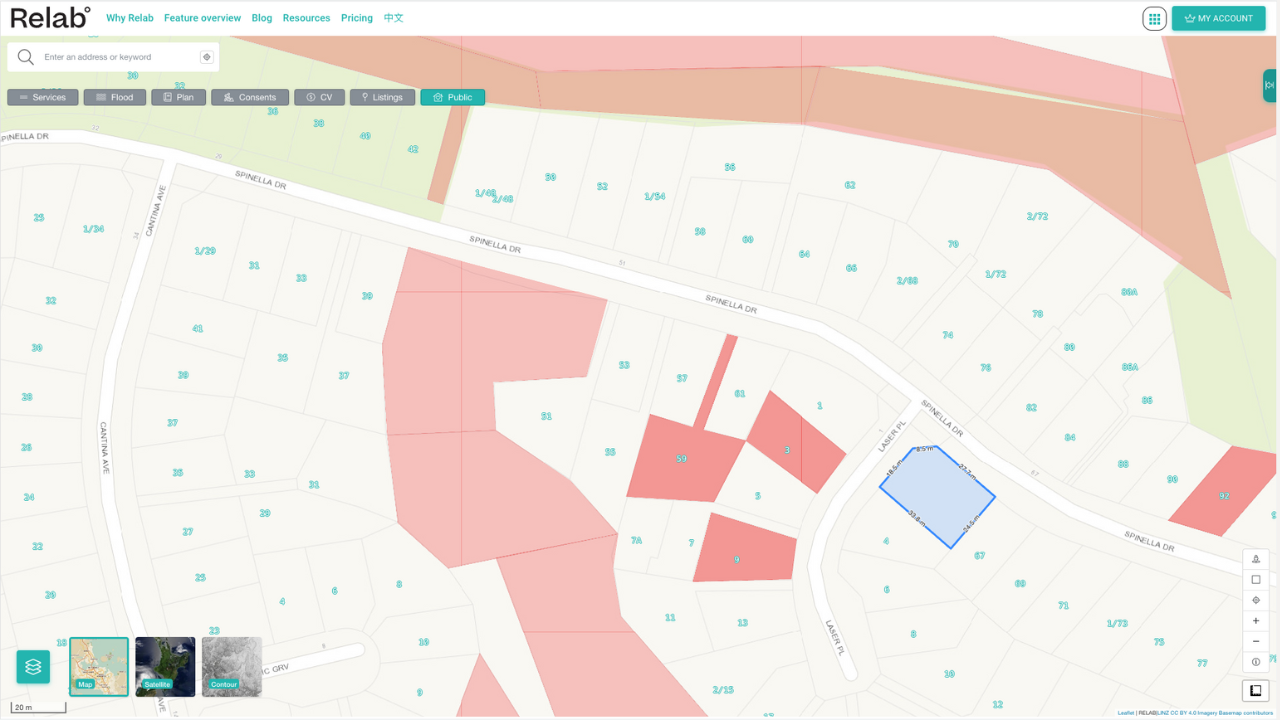Toggle the Flood overlay layer

115,97
